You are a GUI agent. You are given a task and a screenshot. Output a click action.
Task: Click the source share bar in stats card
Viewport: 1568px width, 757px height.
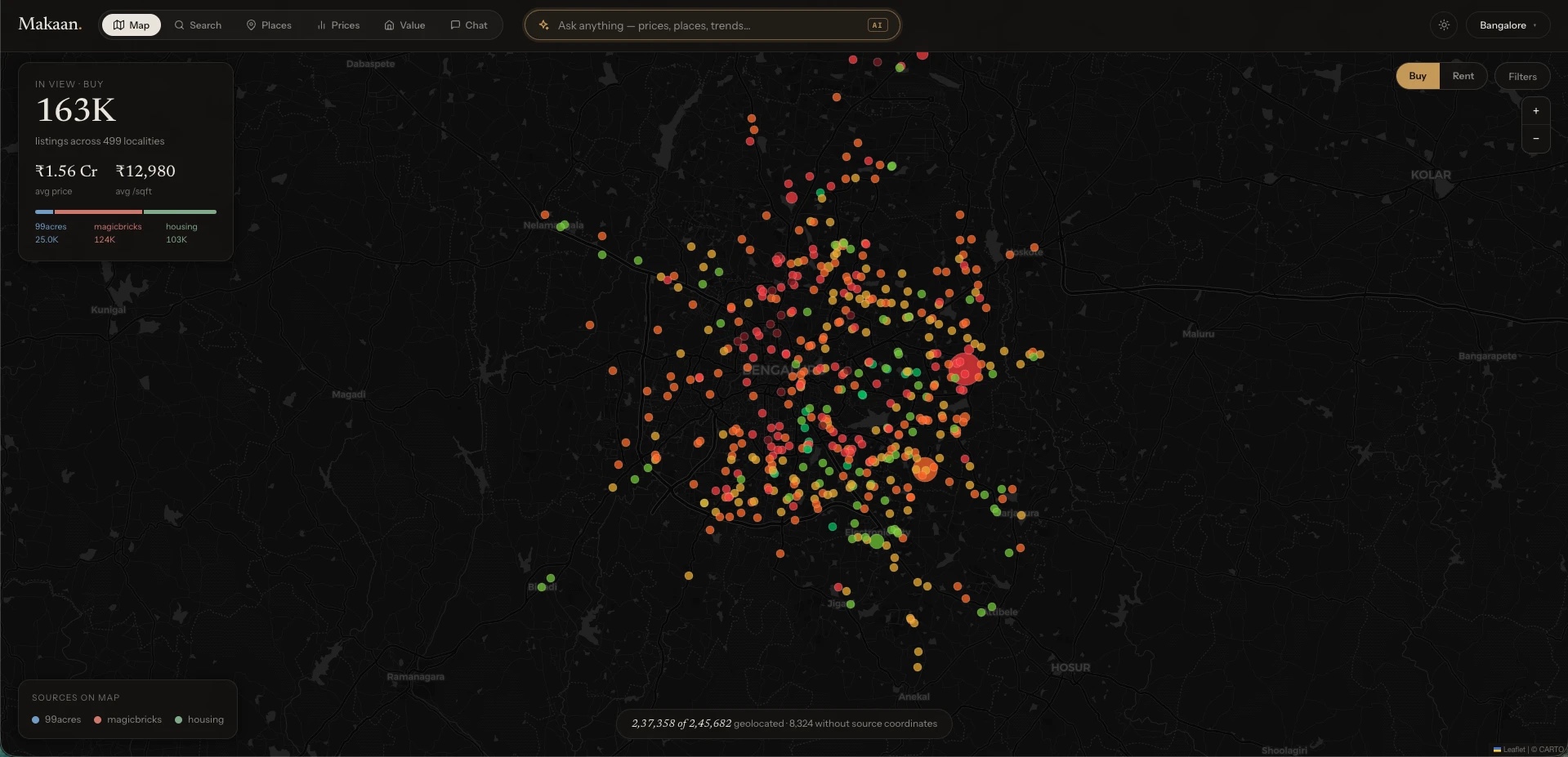(126, 212)
